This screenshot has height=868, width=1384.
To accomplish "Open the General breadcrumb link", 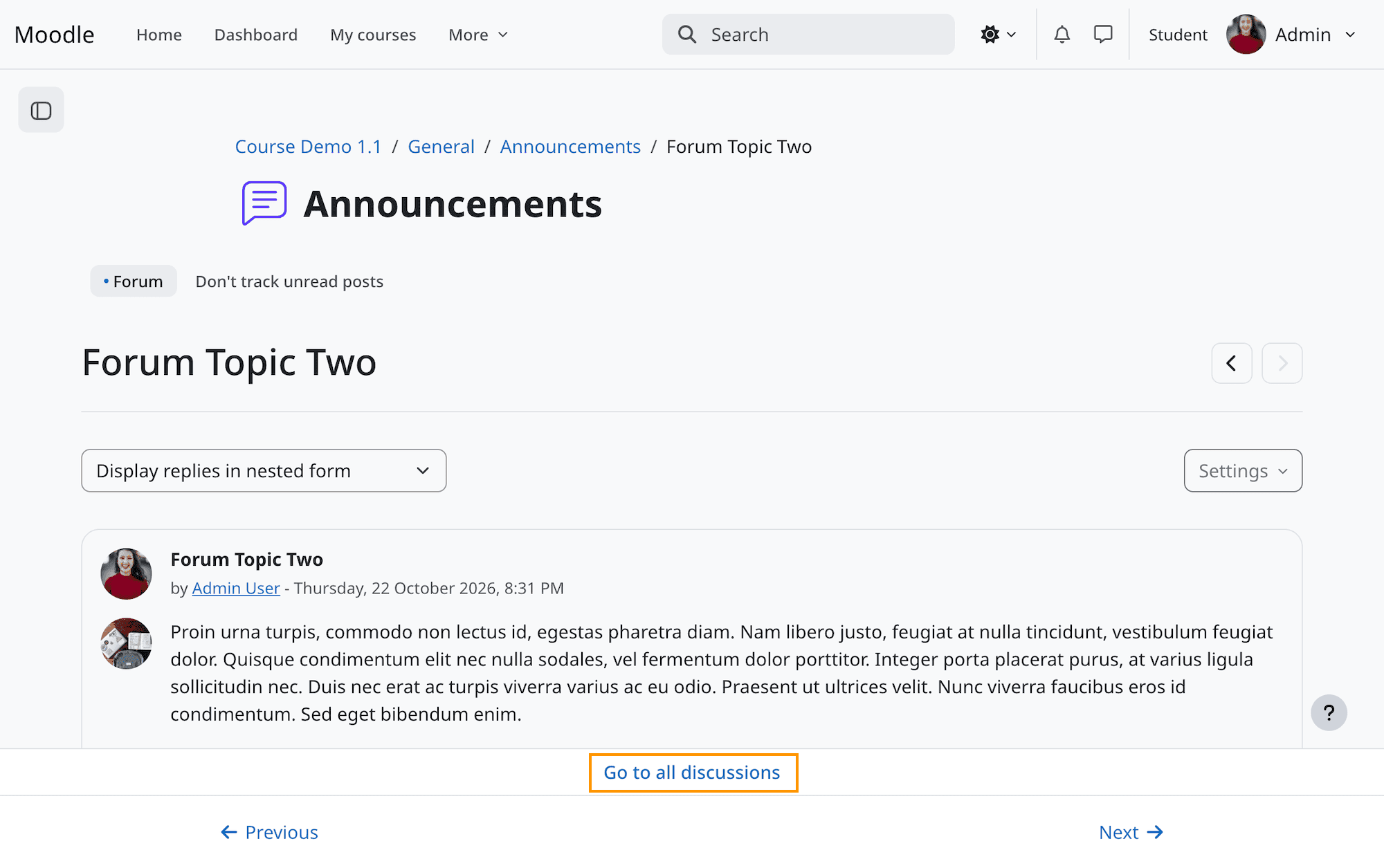I will [441, 147].
